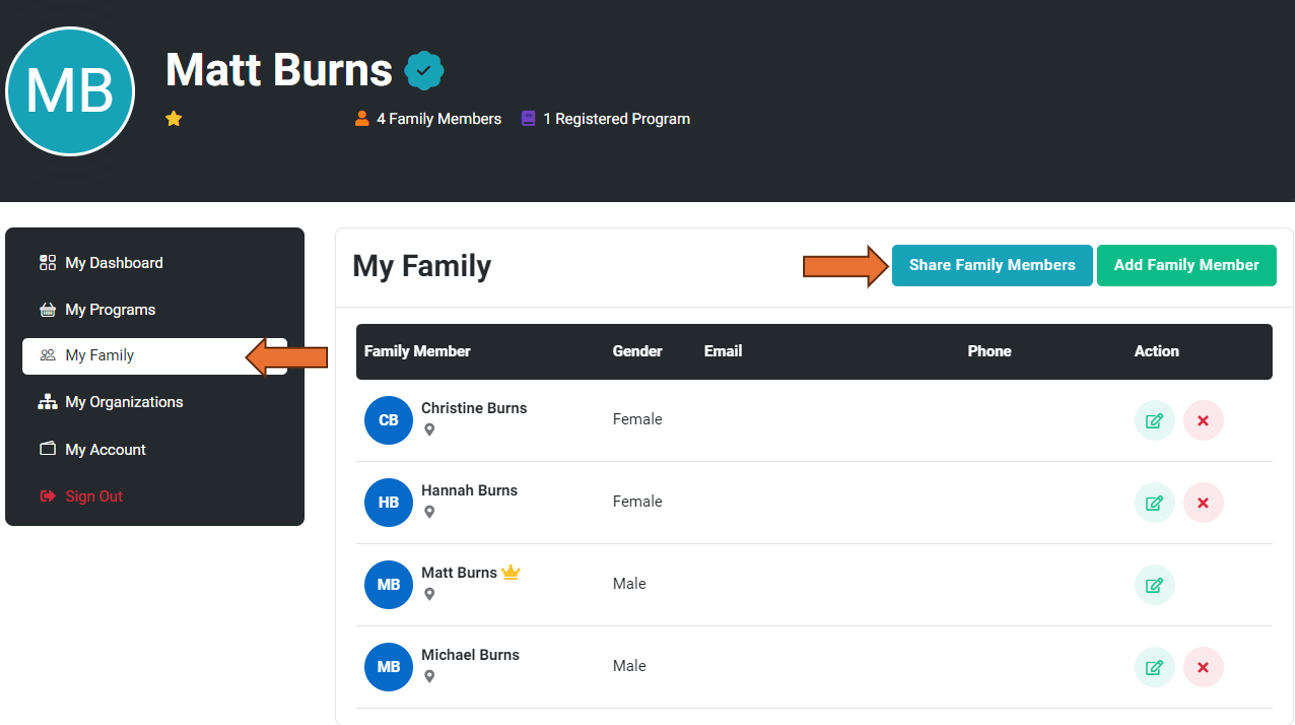Click 1 Registered Program text
The image size is (1295, 725).
tap(616, 119)
